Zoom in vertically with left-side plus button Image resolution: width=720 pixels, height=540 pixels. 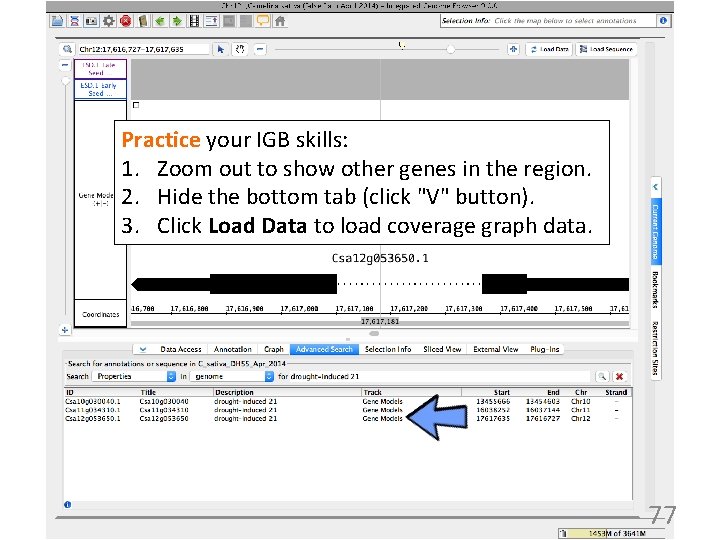tap(65, 330)
